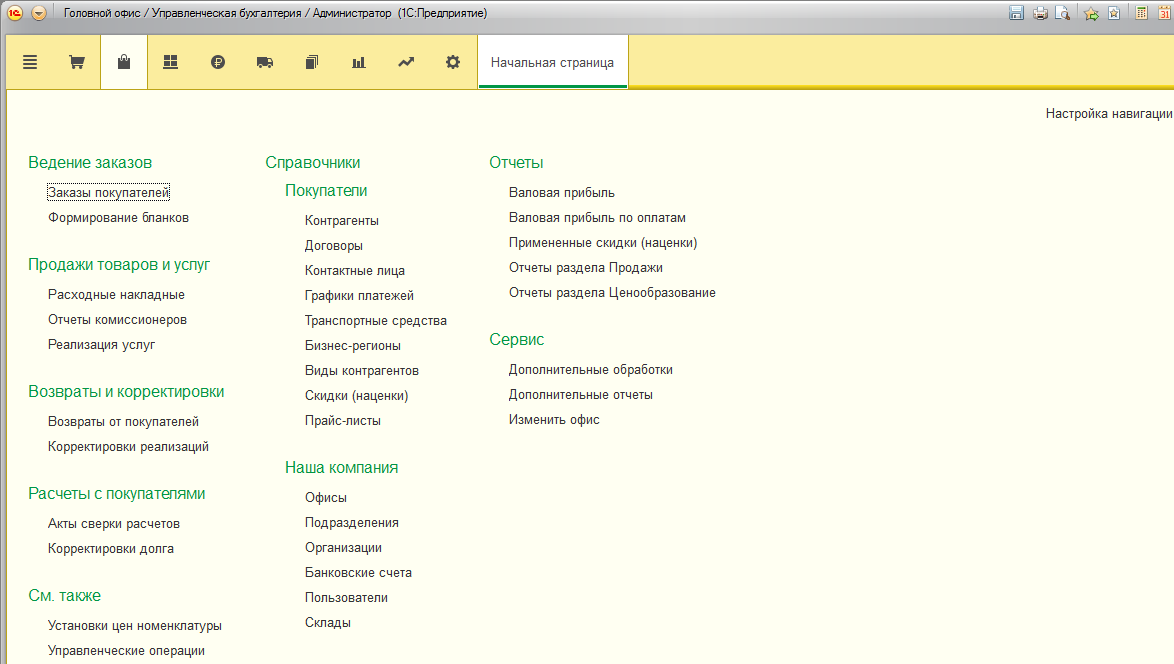Open Настройка навигации
Screen dimensions: 1174x664
point(1109,114)
